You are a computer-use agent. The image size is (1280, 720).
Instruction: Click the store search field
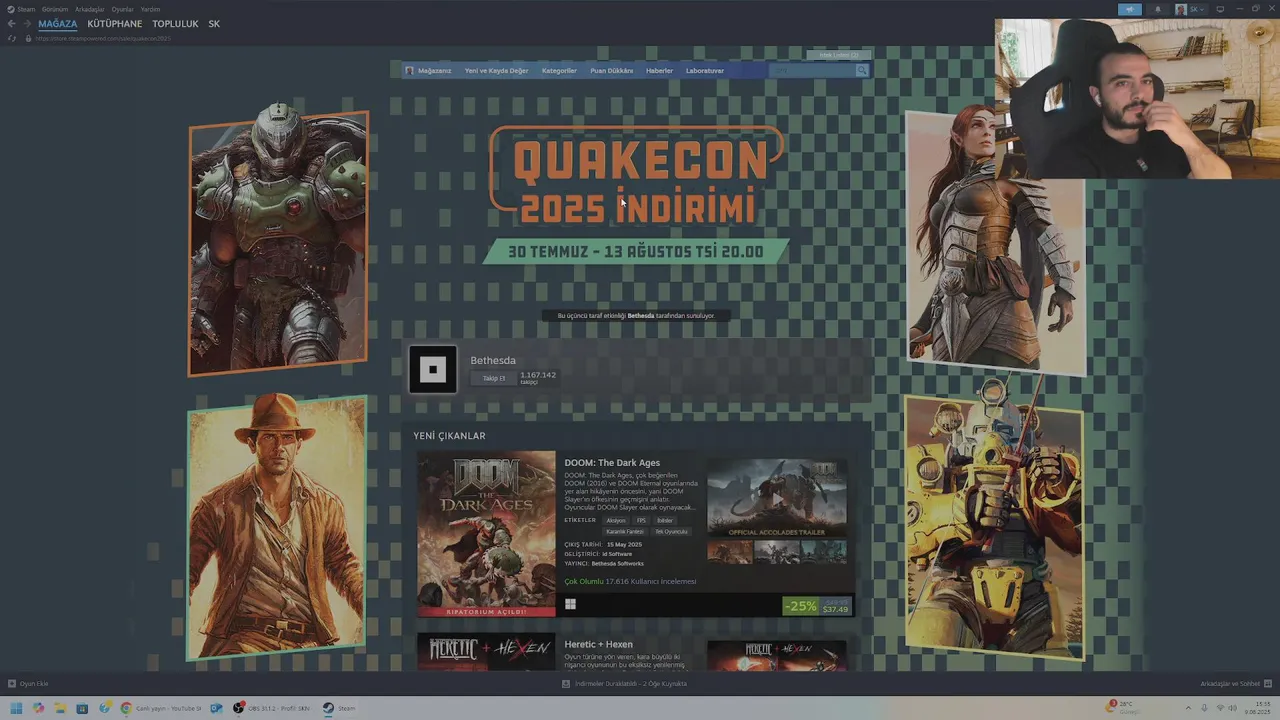point(811,71)
